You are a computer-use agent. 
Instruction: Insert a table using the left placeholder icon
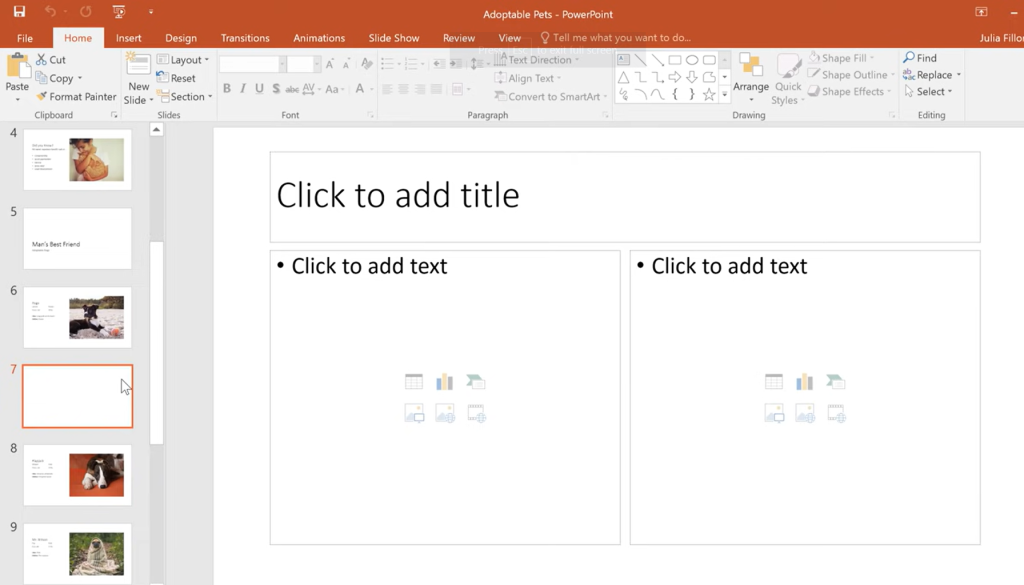pyautogui.click(x=413, y=381)
